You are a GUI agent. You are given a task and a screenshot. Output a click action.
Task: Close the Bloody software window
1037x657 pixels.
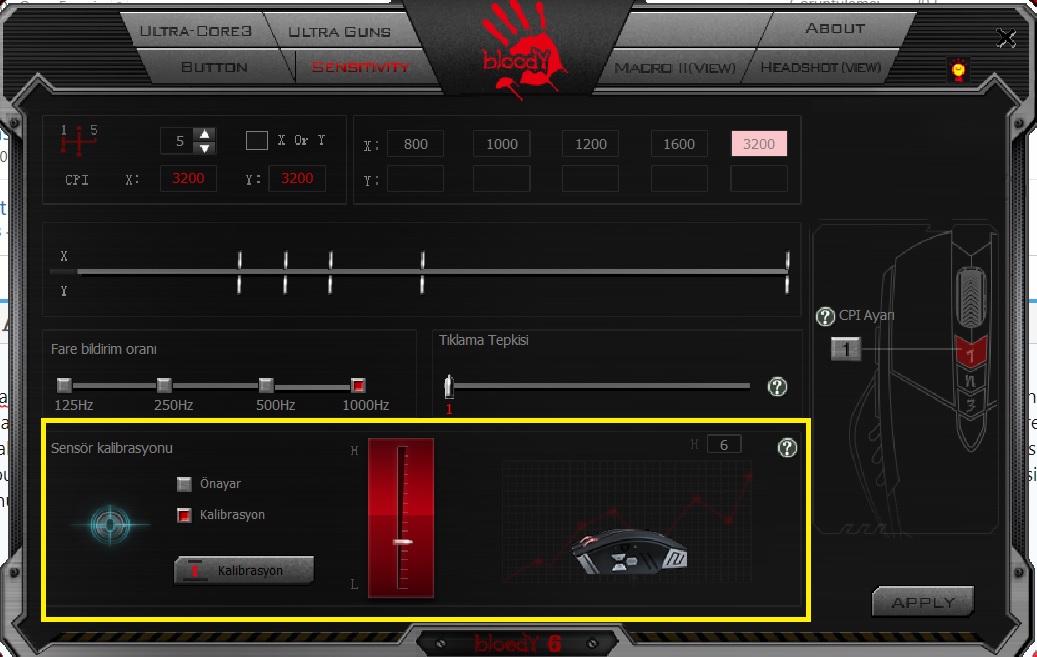(1006, 38)
